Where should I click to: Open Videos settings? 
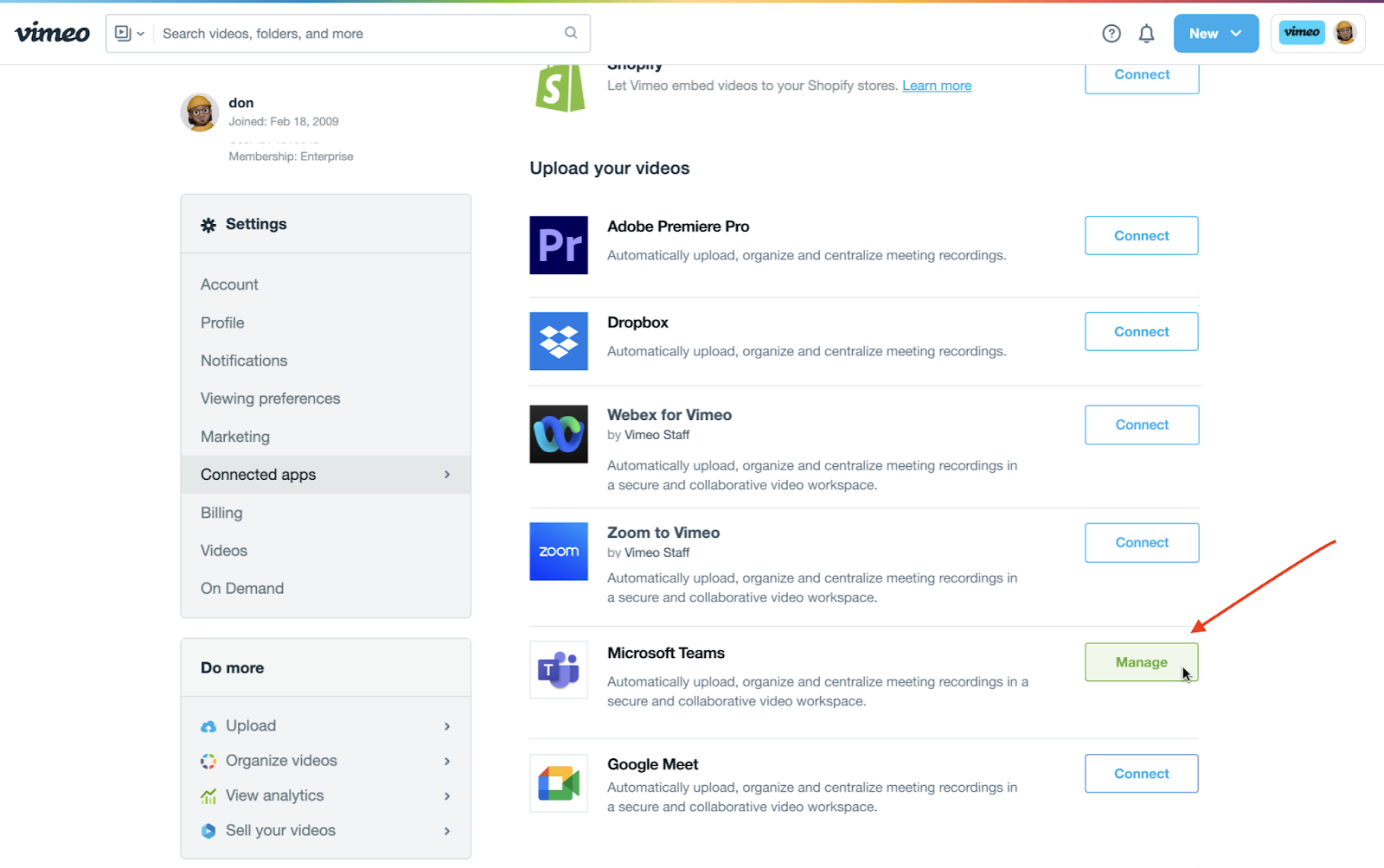click(224, 551)
